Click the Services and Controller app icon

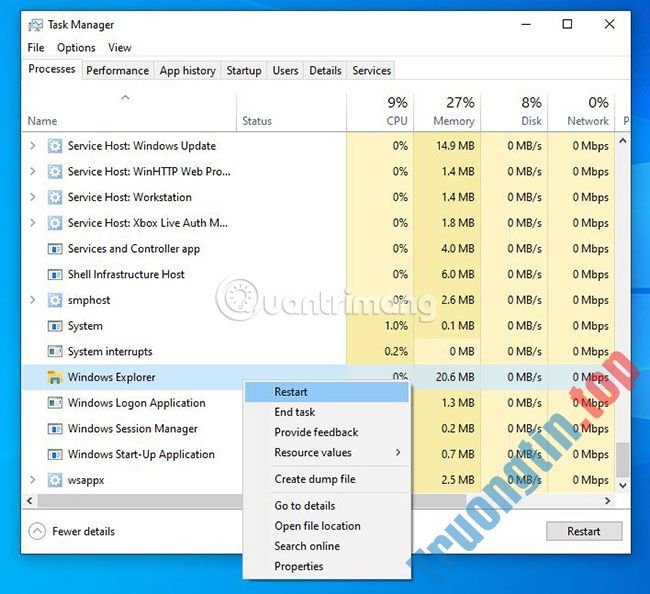pyautogui.click(x=55, y=249)
